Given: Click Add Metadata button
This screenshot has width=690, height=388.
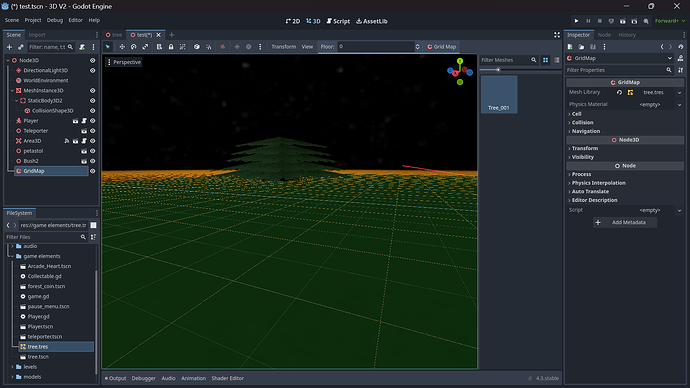Looking at the screenshot, I should 625,223.
